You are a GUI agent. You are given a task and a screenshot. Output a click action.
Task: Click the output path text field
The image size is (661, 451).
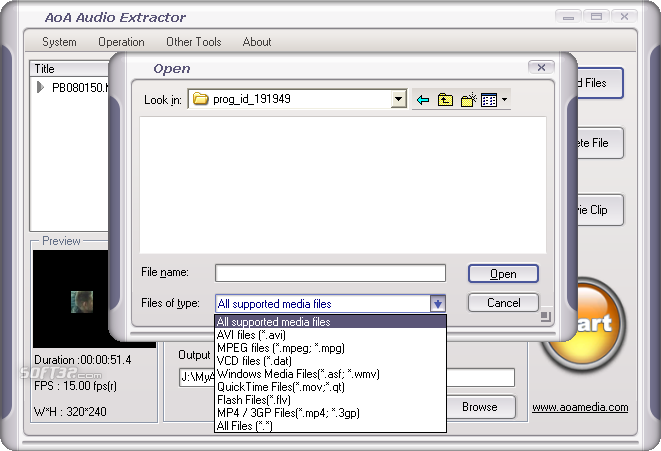pyautogui.click(x=480, y=377)
